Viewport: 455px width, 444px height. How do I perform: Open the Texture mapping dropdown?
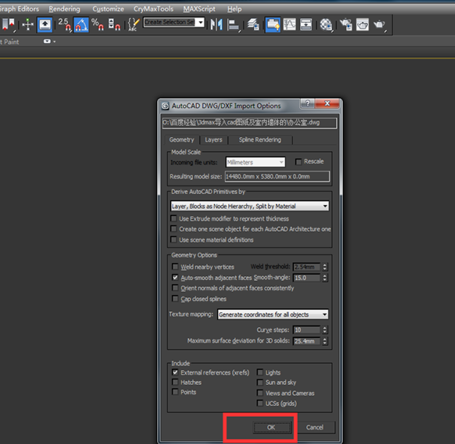(x=273, y=314)
